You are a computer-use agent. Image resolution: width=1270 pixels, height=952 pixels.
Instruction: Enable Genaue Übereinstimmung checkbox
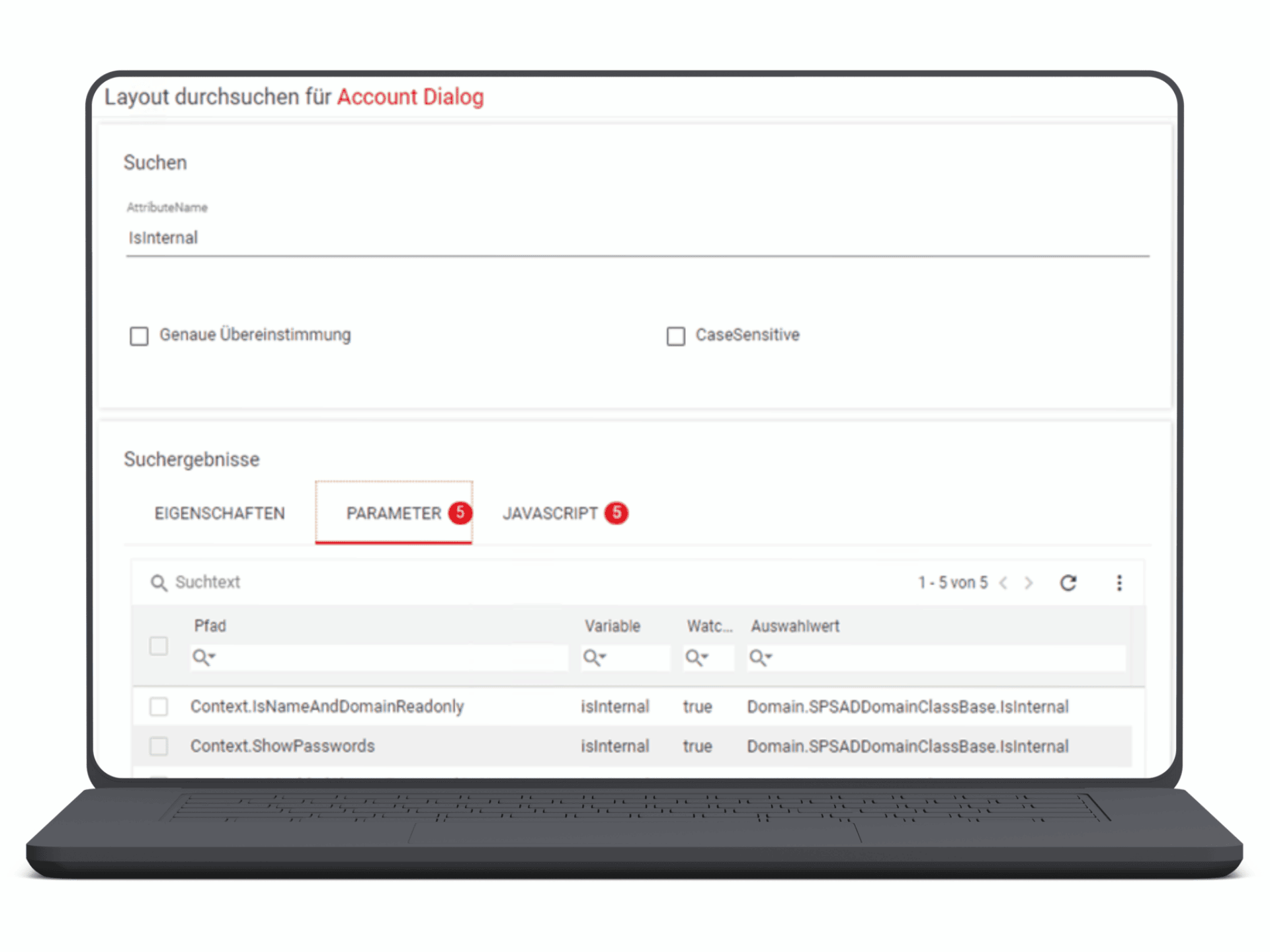click(x=139, y=336)
